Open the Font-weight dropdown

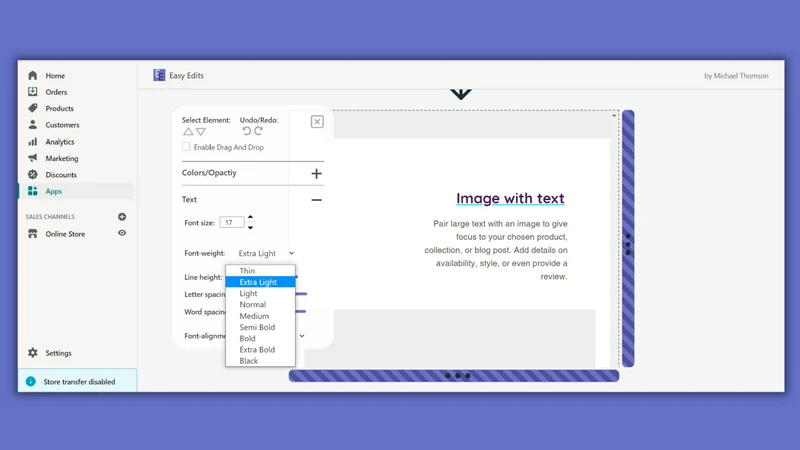click(266, 253)
